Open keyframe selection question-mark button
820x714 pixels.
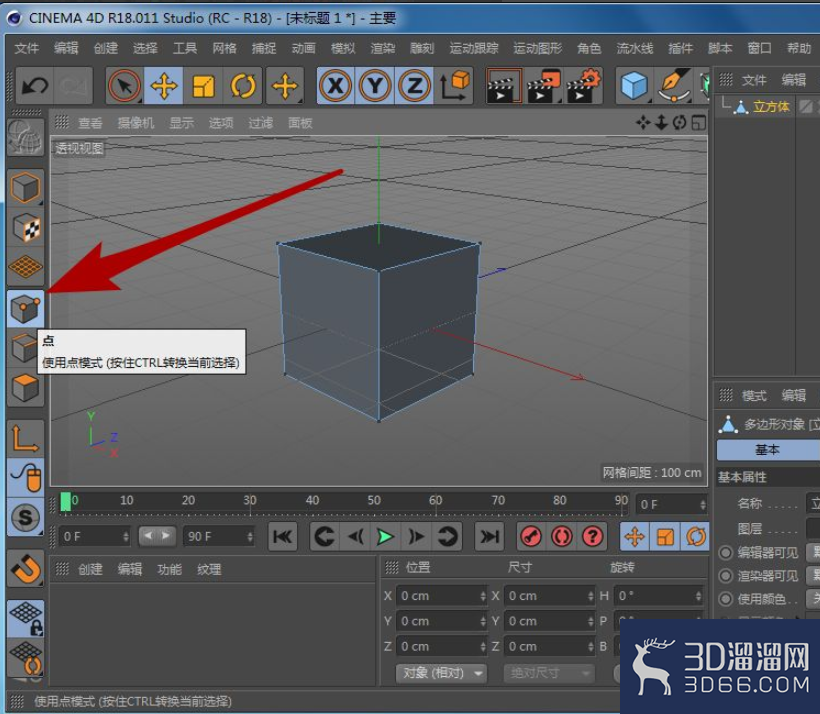pyautogui.click(x=592, y=536)
